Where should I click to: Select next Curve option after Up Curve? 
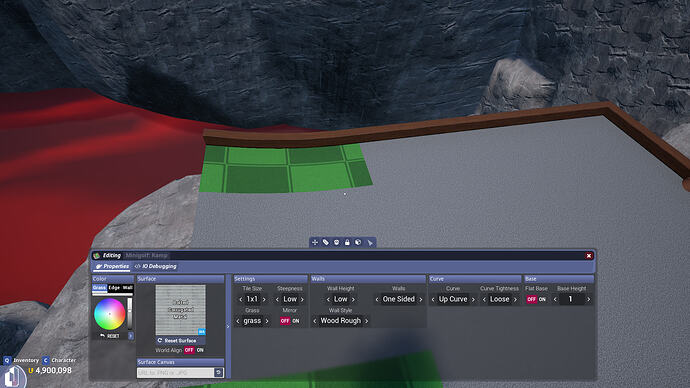[x=473, y=299]
